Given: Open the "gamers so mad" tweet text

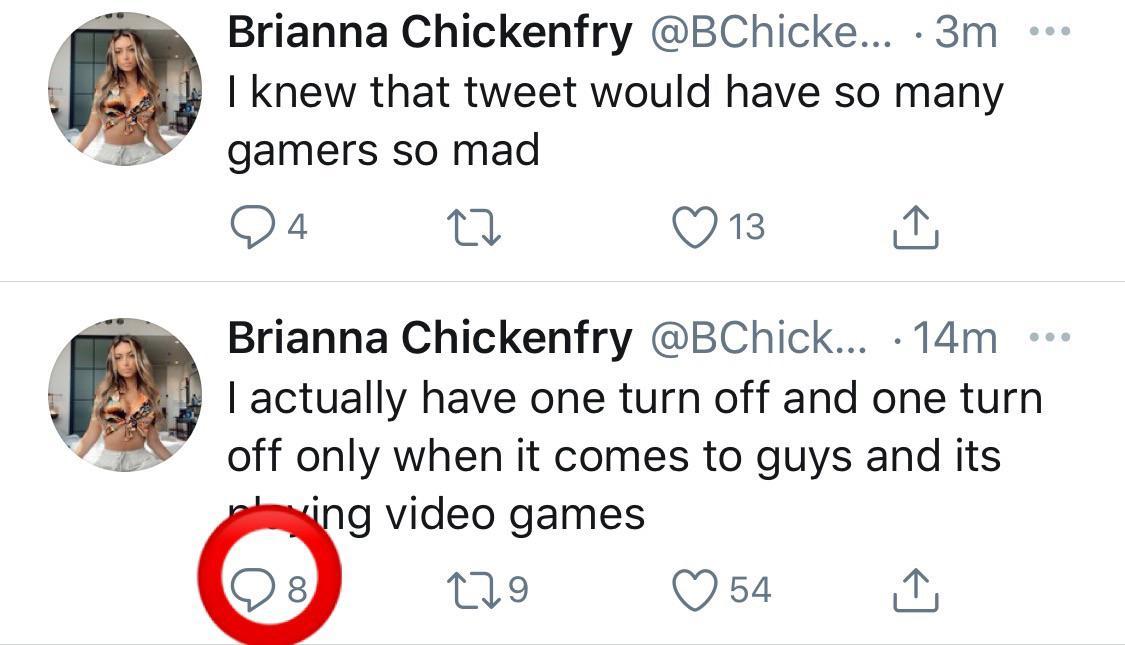Looking at the screenshot, I should (x=614, y=121).
